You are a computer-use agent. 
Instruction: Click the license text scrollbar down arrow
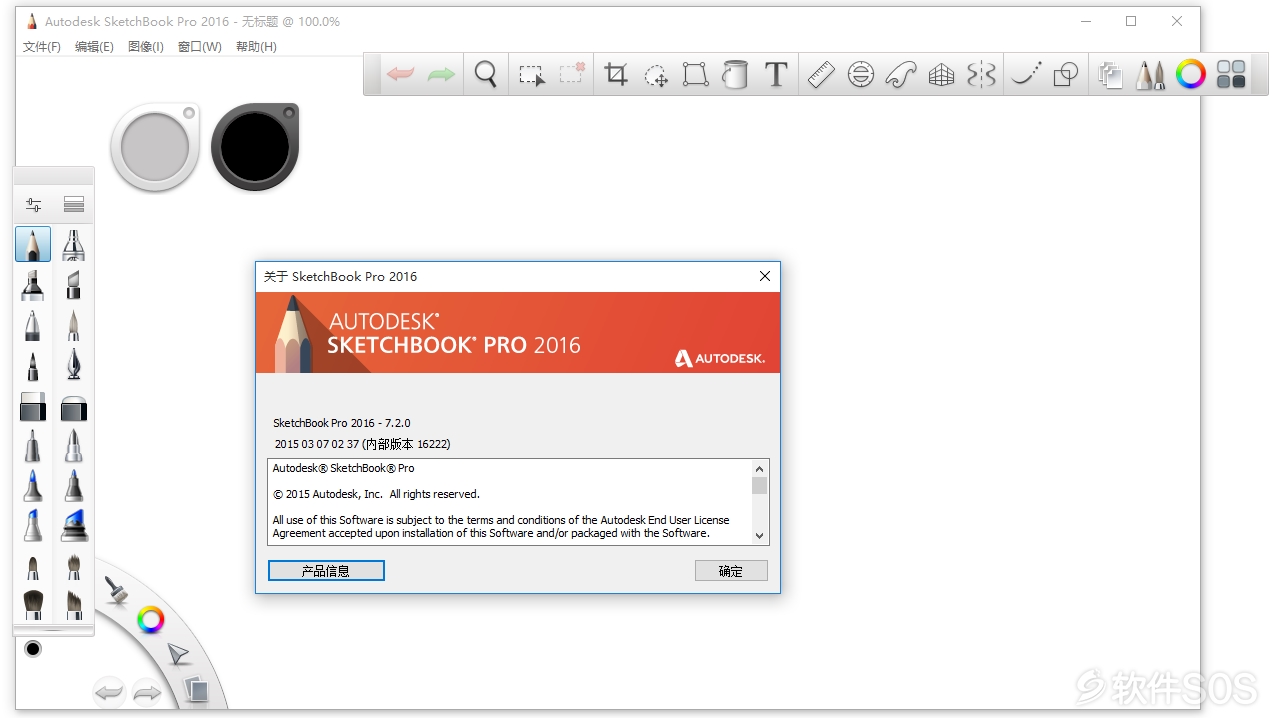click(760, 536)
